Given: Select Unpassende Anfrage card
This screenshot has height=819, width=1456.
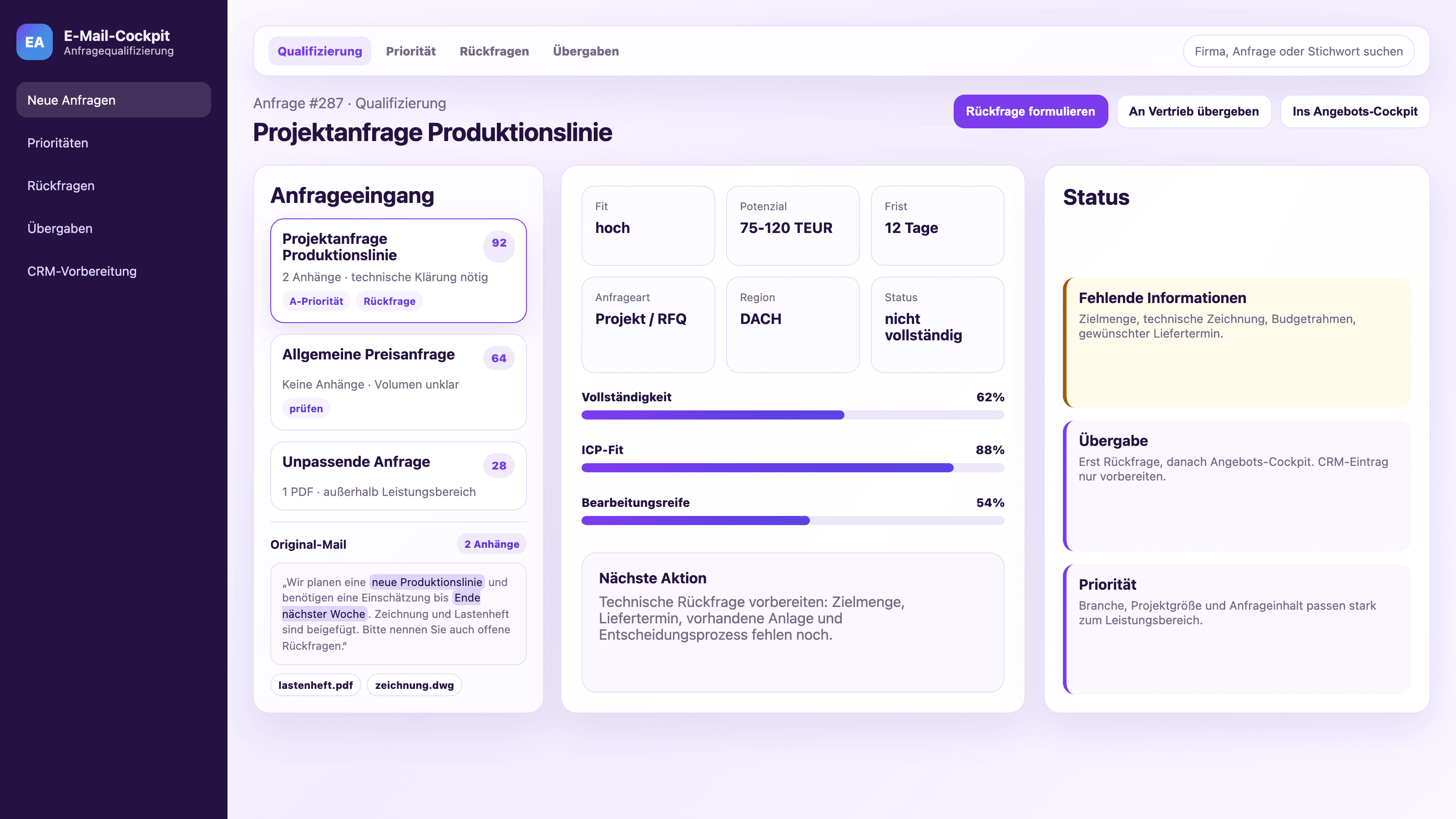Looking at the screenshot, I should pyautogui.click(x=399, y=476).
